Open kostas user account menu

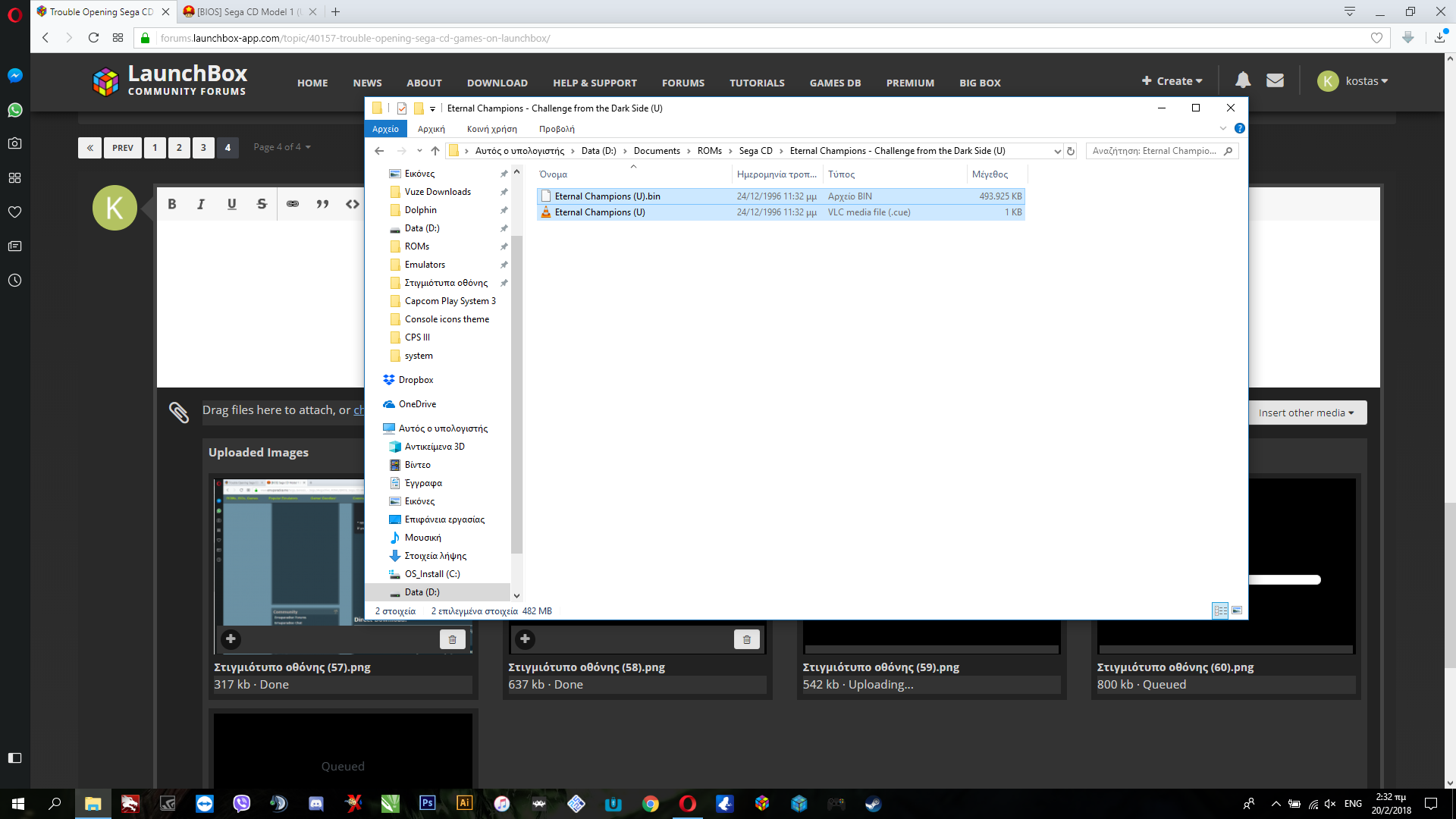[x=1354, y=81]
